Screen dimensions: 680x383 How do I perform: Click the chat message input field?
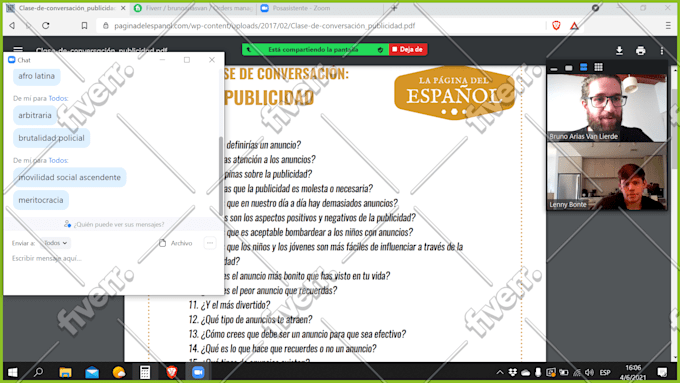click(113, 259)
